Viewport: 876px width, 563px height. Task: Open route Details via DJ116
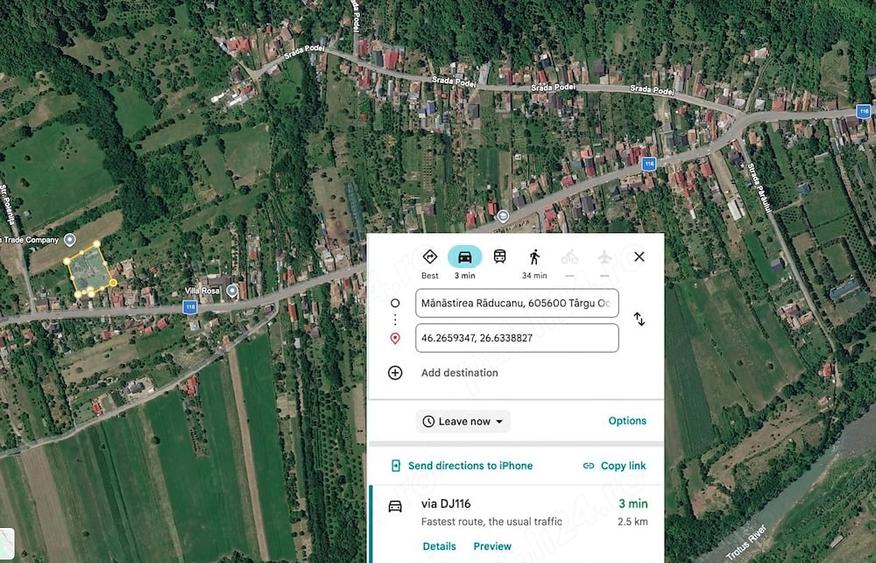439,546
